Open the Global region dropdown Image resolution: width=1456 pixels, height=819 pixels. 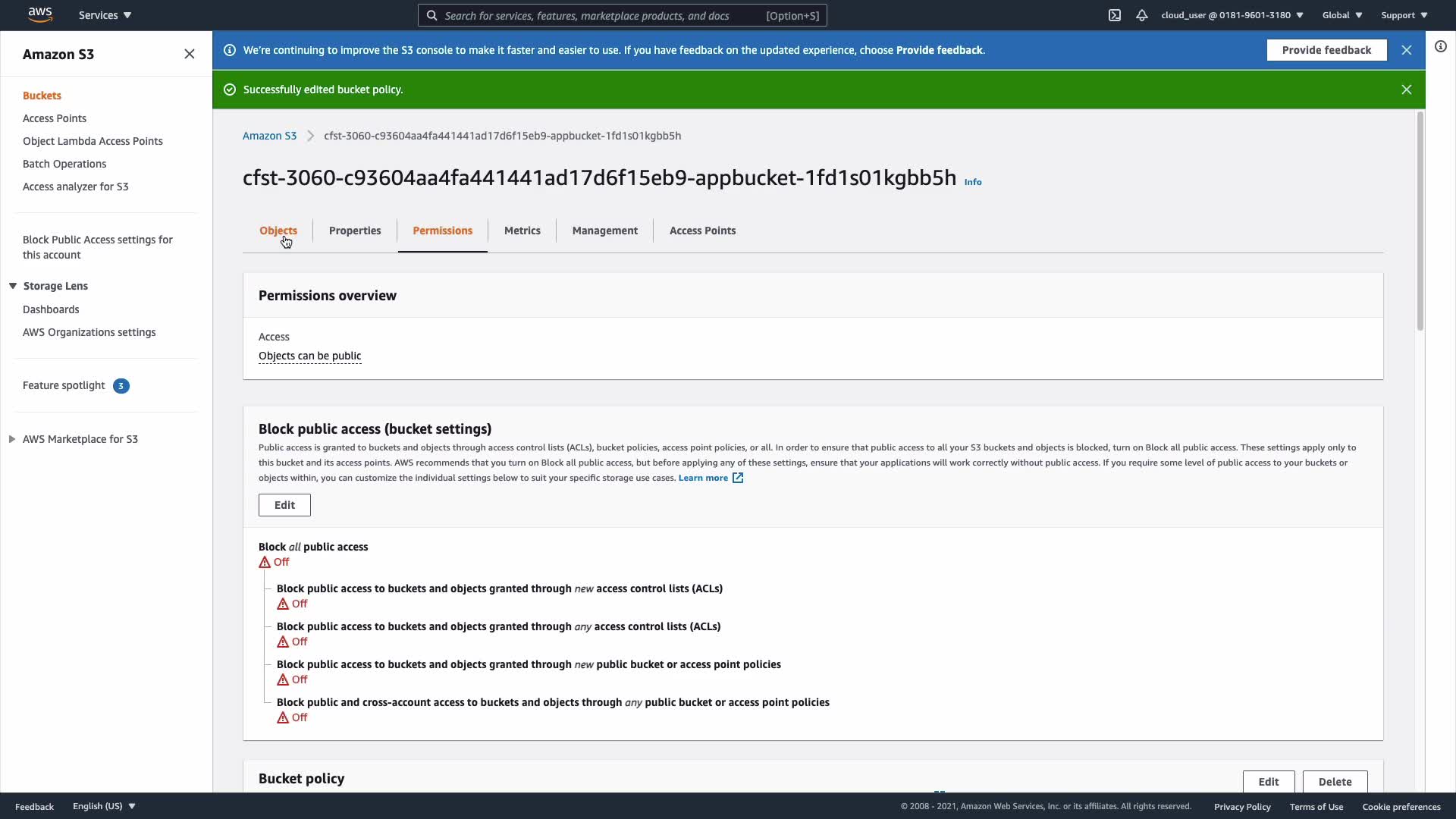pos(1341,15)
